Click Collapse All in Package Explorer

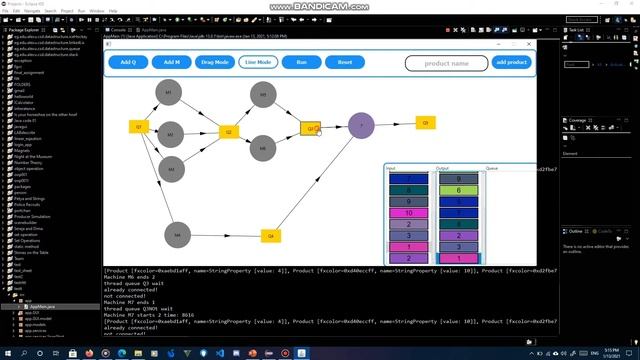[55, 30]
